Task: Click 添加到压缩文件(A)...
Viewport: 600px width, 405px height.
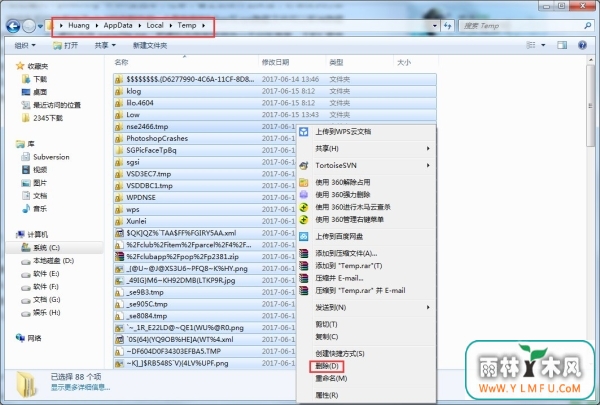Action: (x=367, y=253)
